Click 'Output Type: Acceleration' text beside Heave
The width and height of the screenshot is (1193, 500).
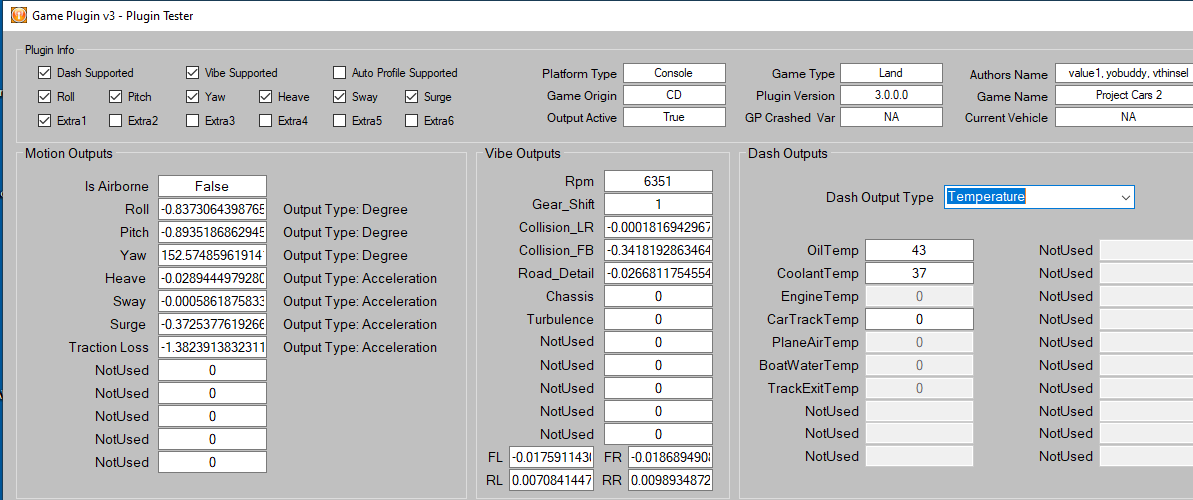pyautogui.click(x=360, y=279)
